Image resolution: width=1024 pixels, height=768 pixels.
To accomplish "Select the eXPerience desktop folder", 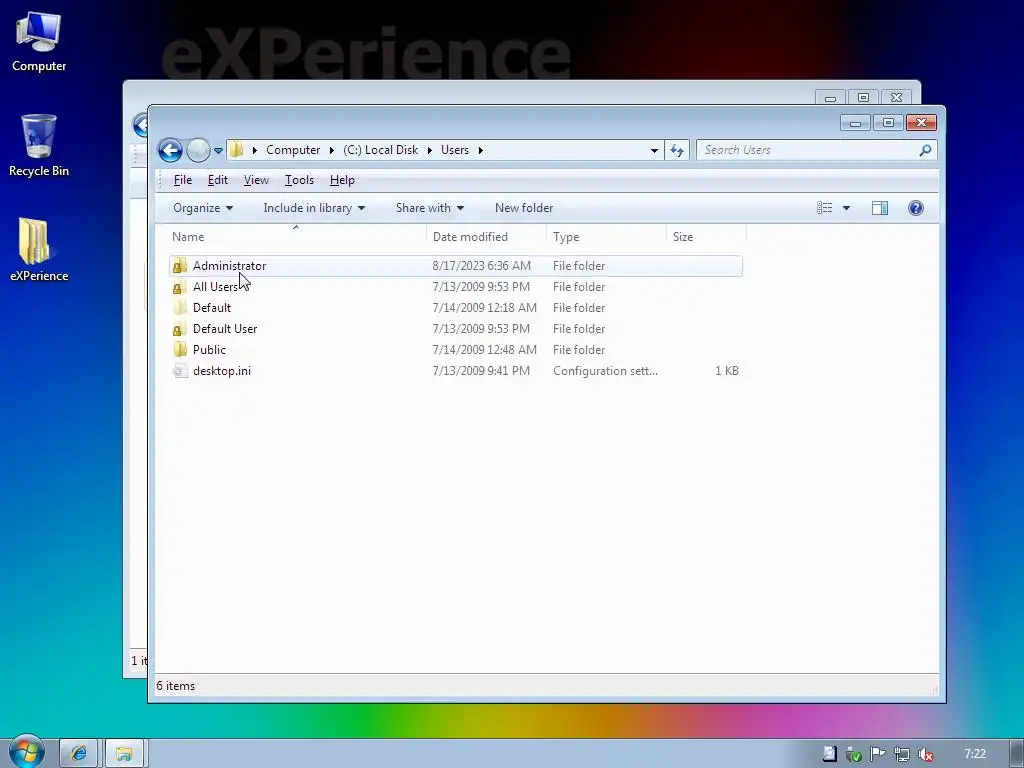I will (39, 250).
